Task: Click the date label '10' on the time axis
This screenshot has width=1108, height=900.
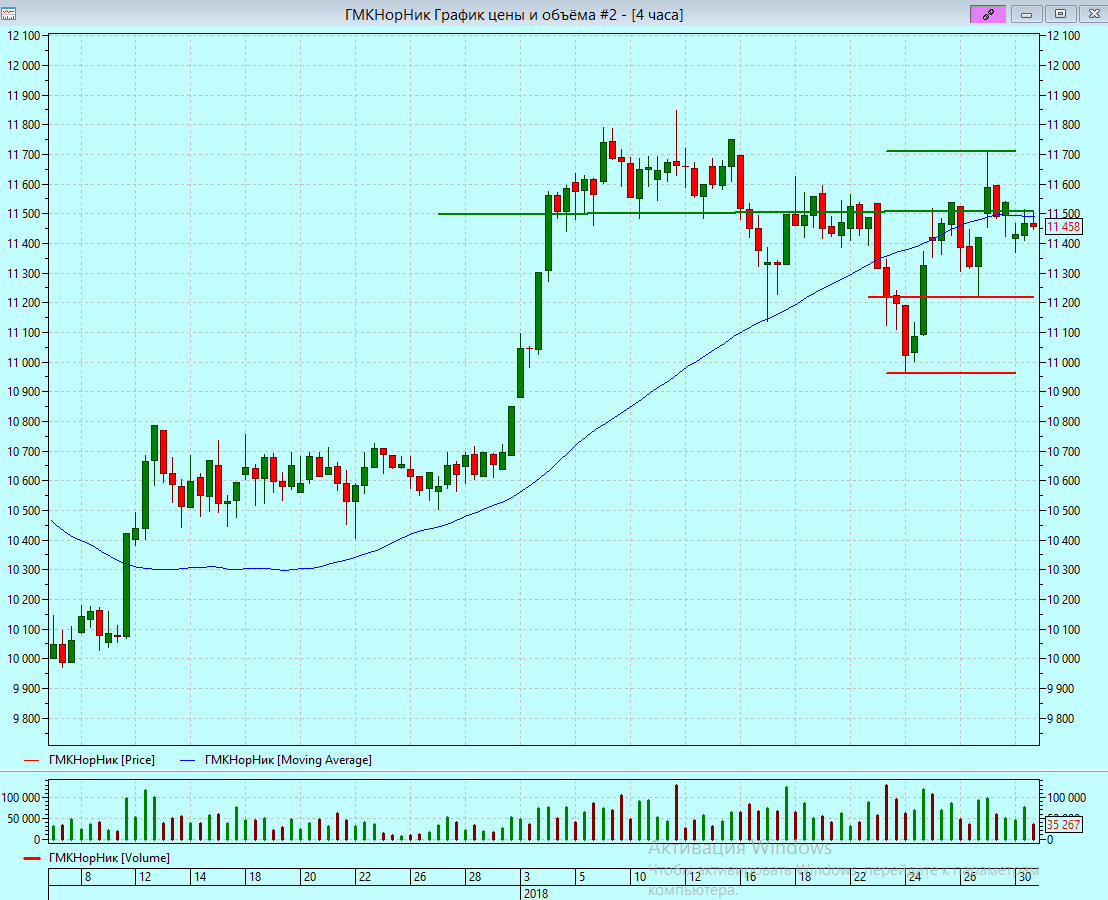Action: coord(640,877)
